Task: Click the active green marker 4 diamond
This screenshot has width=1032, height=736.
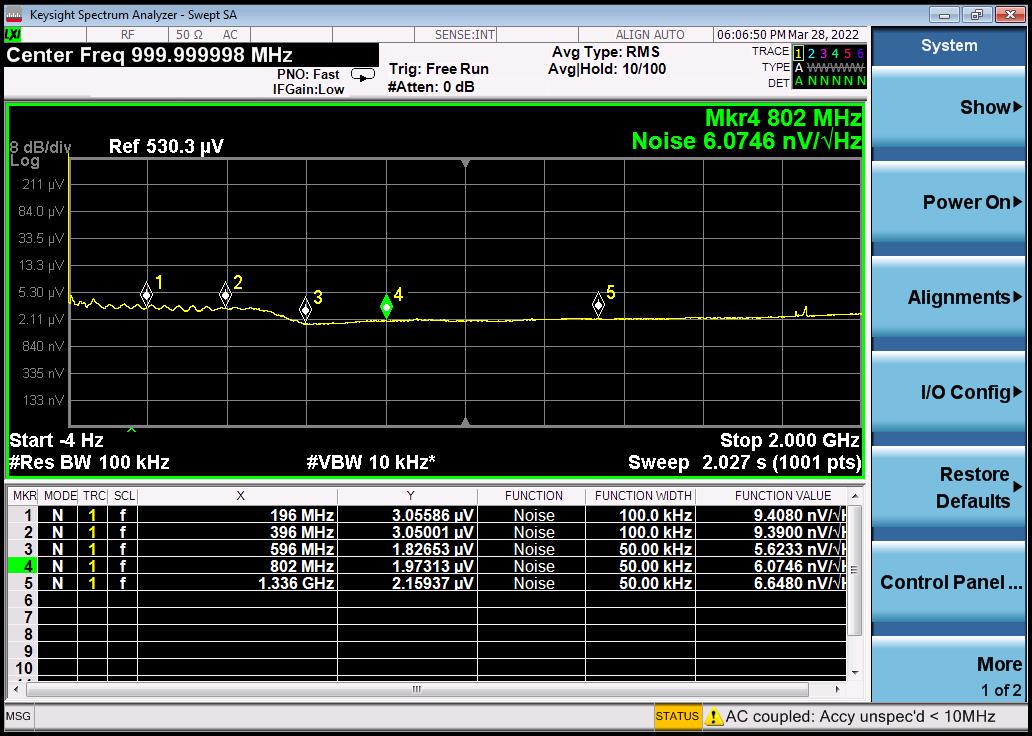Action: 386,307
